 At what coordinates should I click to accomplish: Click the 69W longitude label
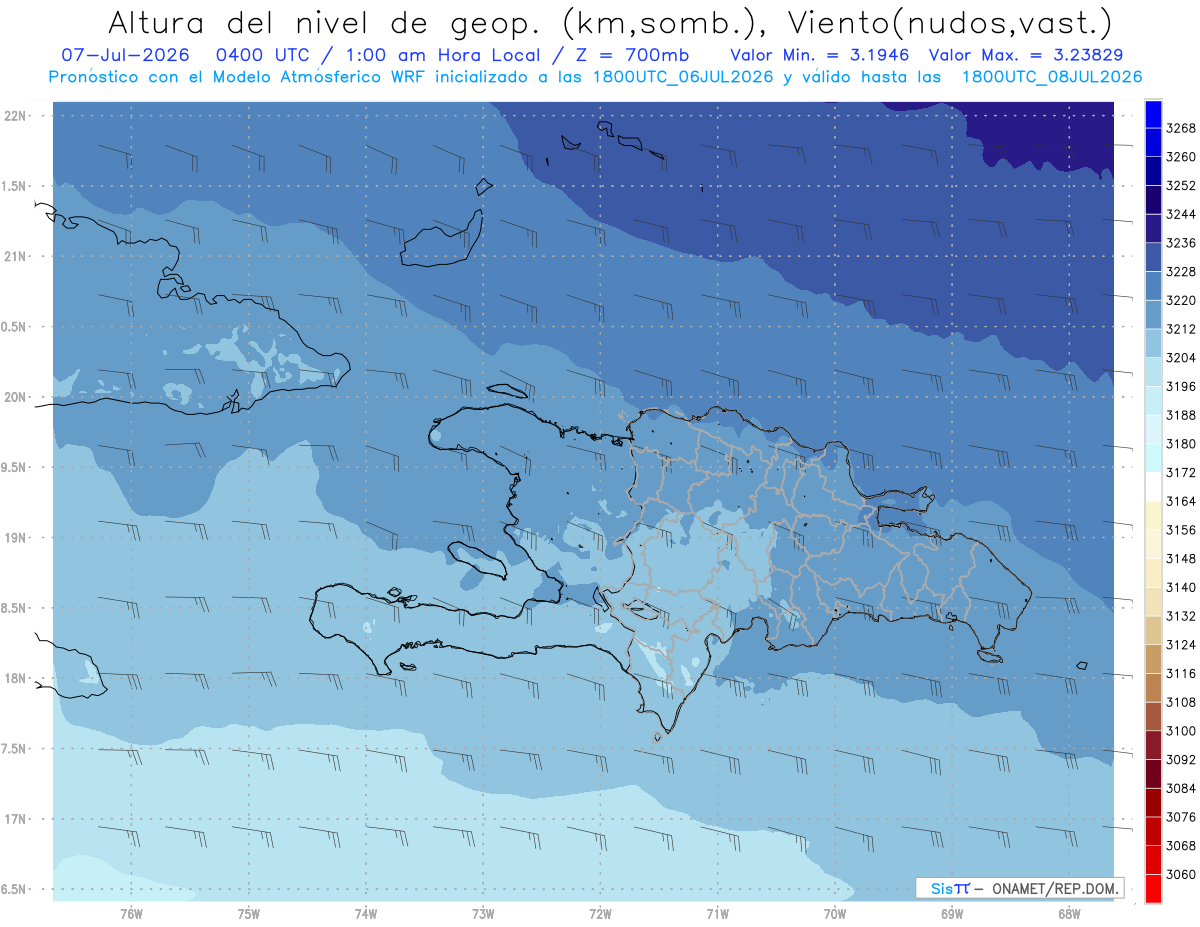[x=952, y=912]
